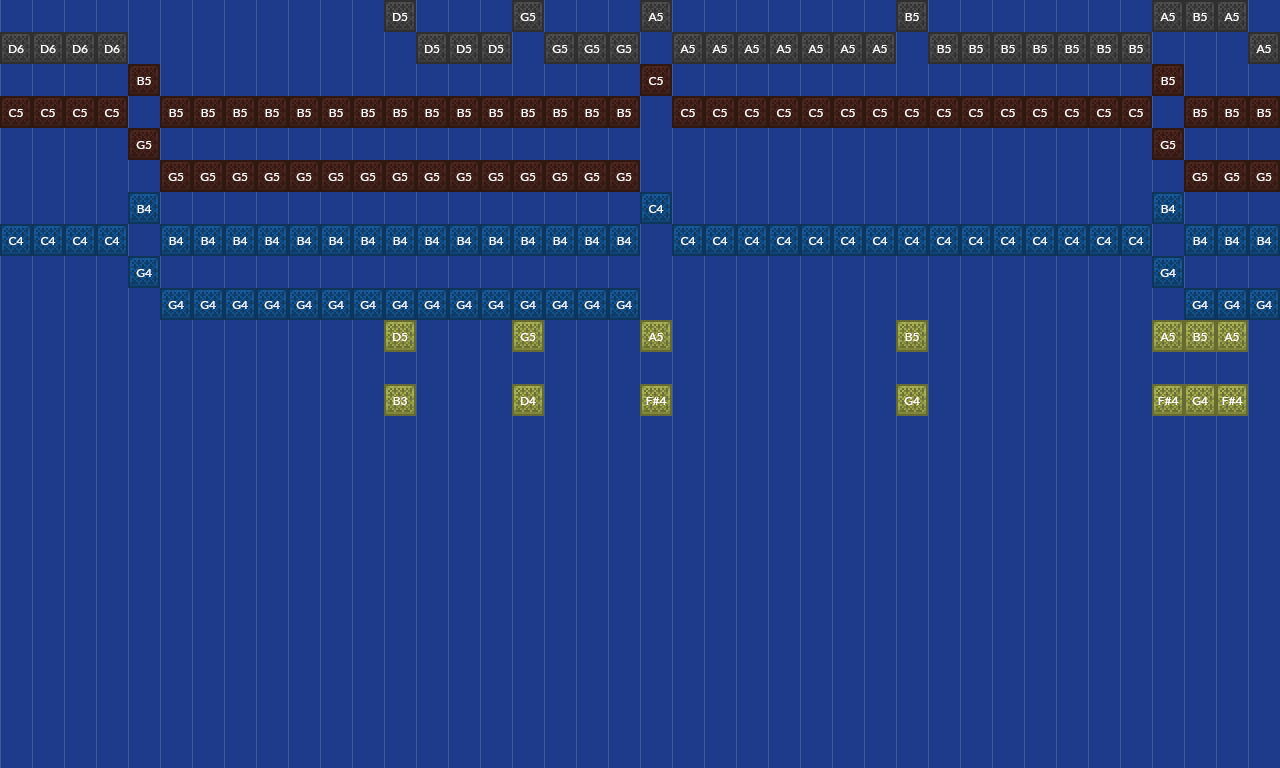Viewport: 1280px width, 768px height.
Task: Select the yellow D5 note block
Action: tap(400, 336)
